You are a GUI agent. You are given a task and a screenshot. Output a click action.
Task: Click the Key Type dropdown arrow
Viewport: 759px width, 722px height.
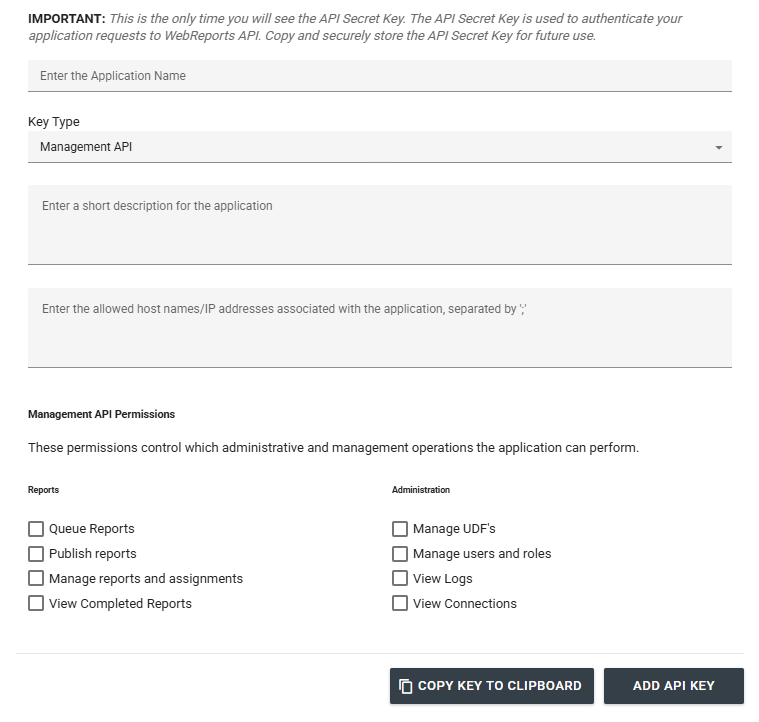coord(719,147)
